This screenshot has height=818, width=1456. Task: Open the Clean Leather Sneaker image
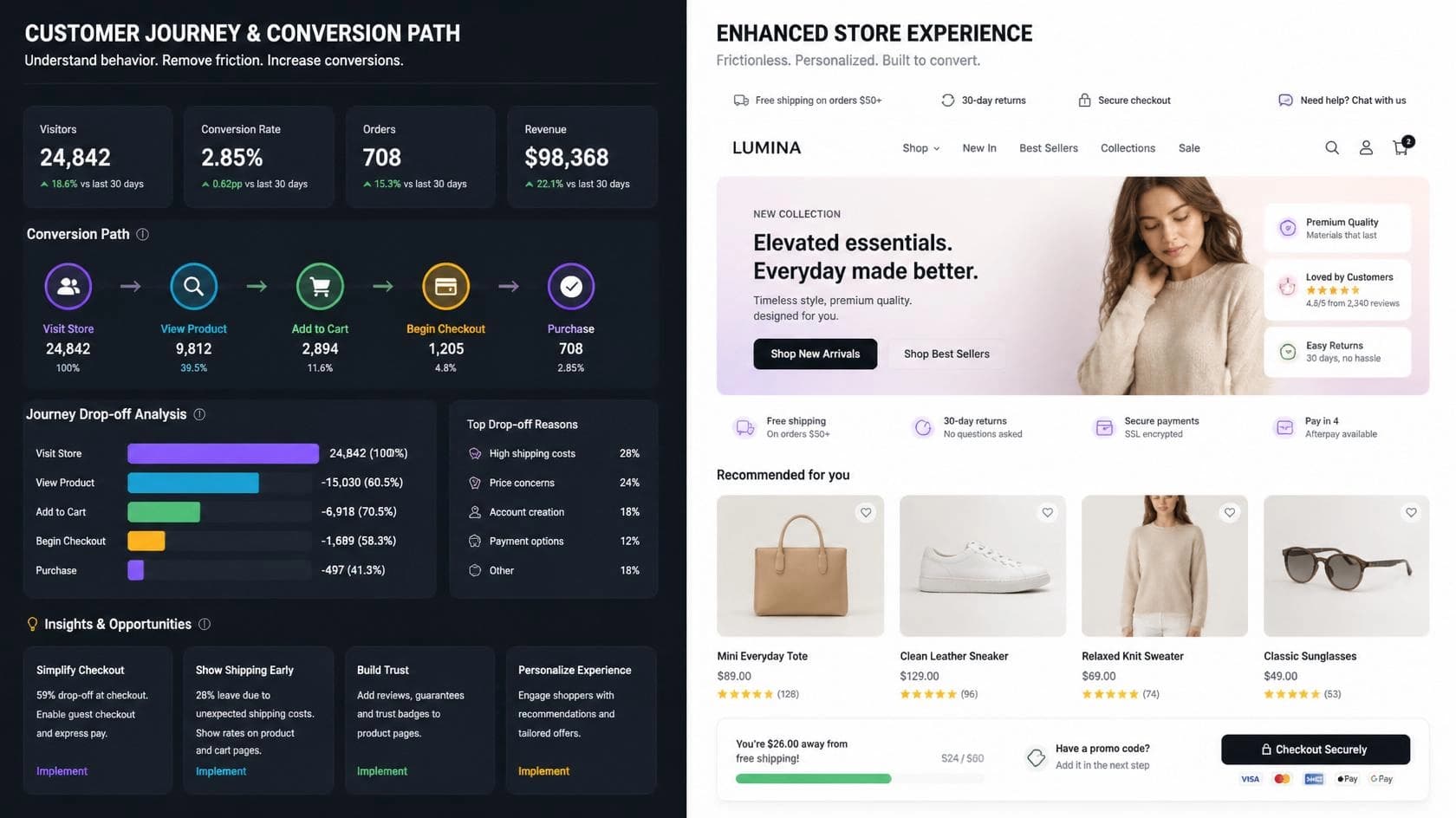coord(983,566)
